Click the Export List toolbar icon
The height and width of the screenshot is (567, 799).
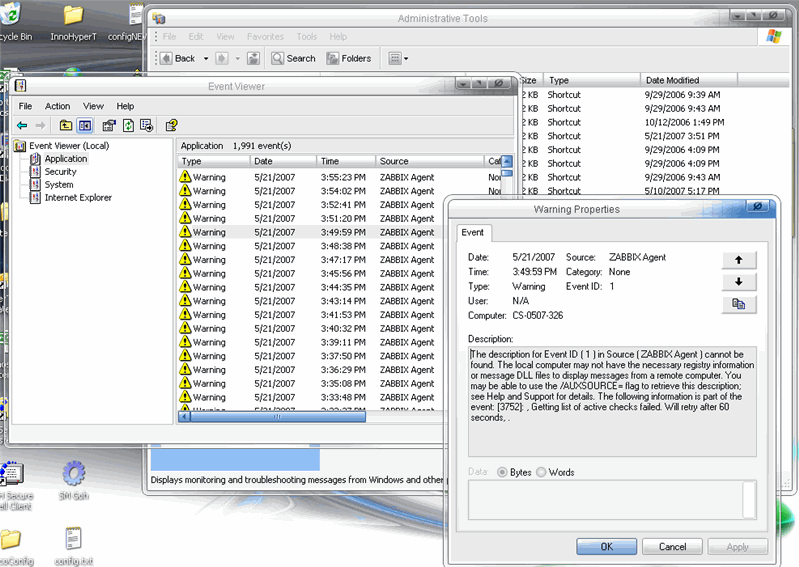tap(147, 125)
